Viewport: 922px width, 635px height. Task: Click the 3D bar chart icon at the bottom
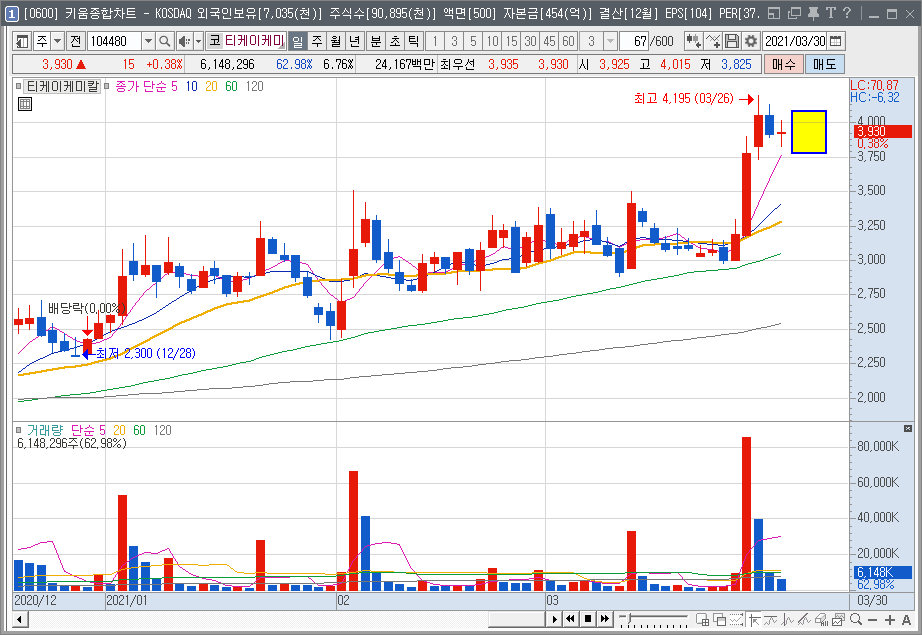(x=822, y=619)
